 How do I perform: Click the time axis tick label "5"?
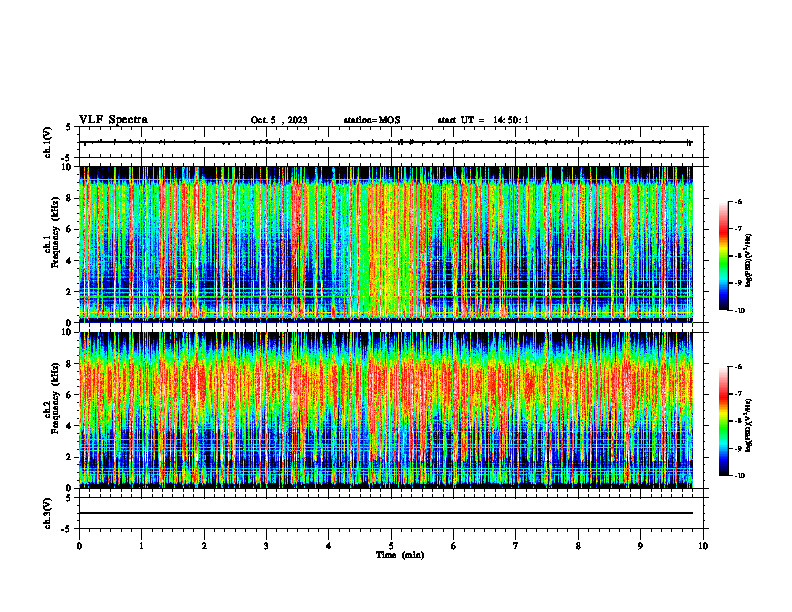[391, 546]
